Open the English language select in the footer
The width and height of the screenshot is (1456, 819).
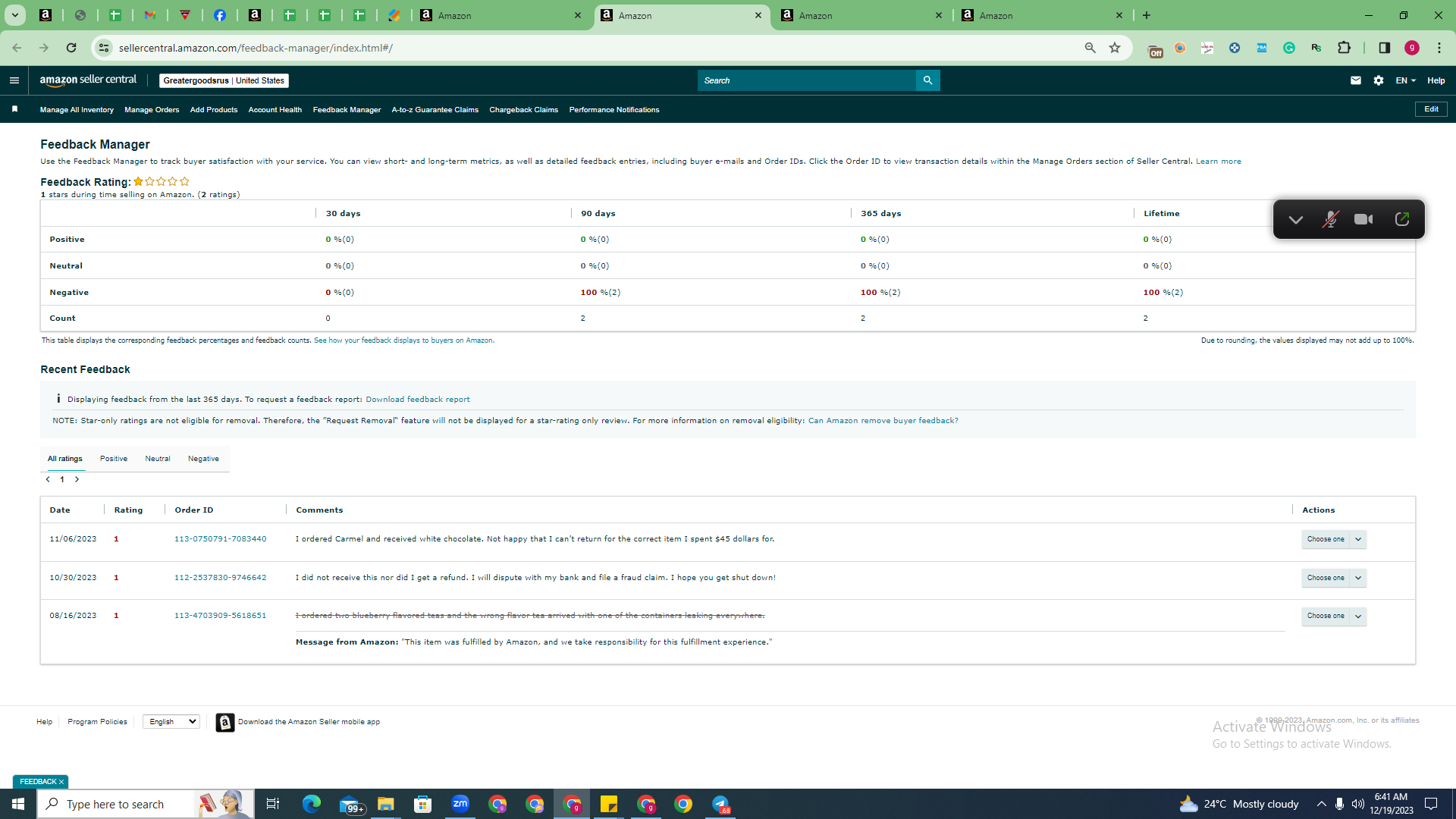coord(171,721)
